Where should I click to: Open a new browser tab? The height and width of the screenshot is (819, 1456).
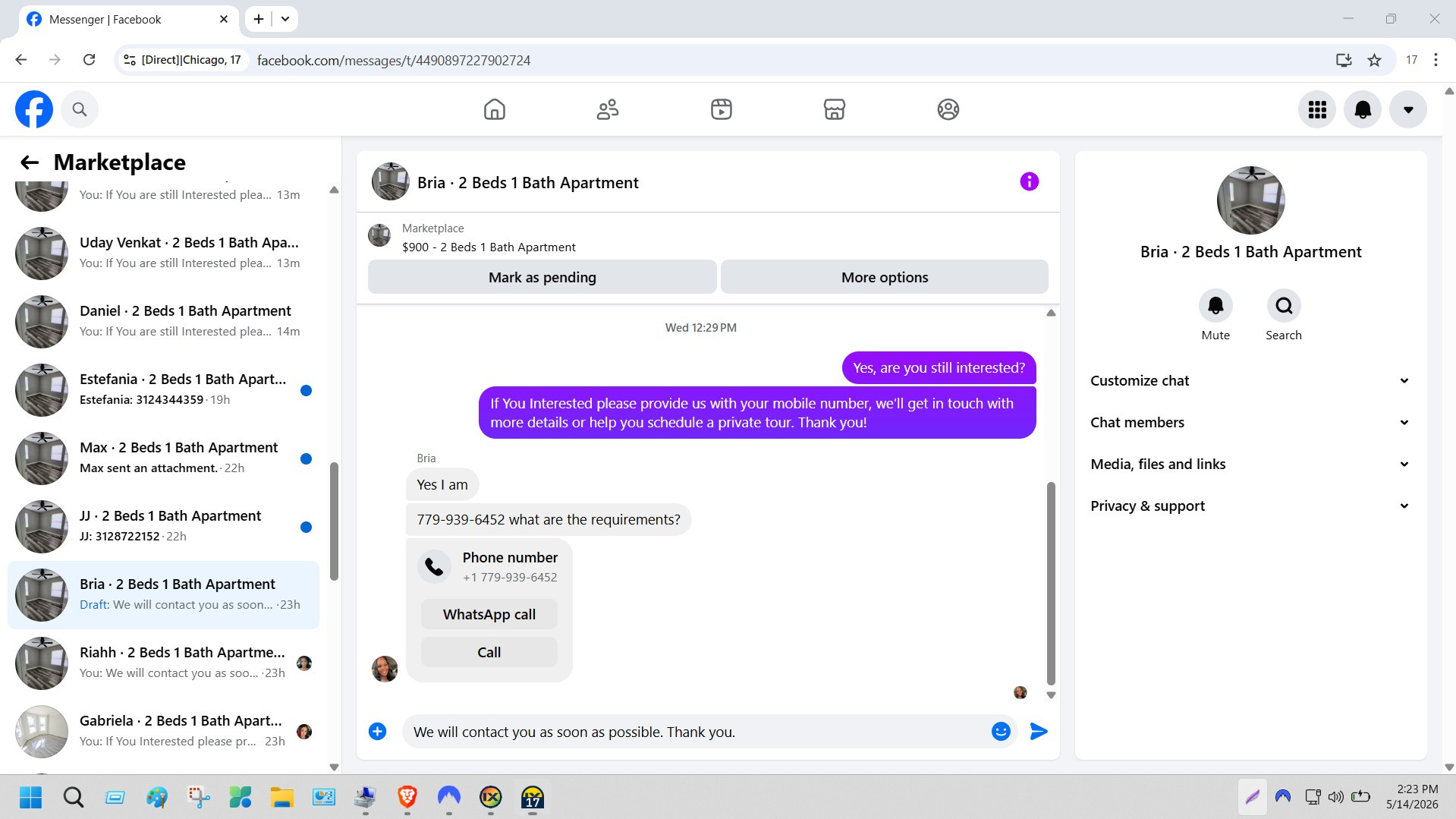point(259,19)
